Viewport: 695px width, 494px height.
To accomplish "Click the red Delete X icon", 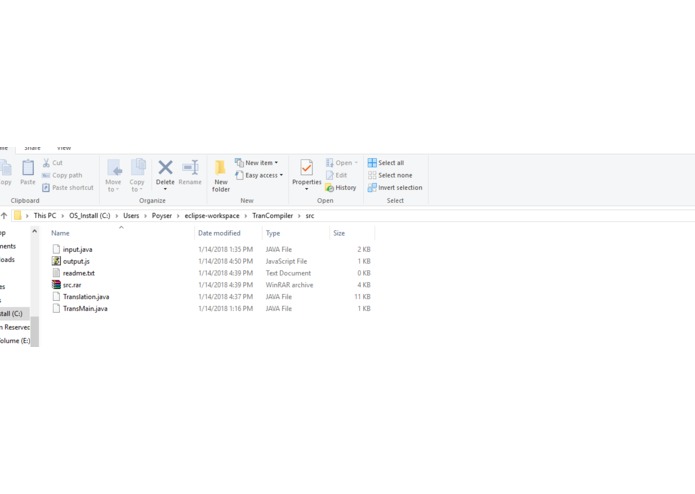I will coord(165,167).
